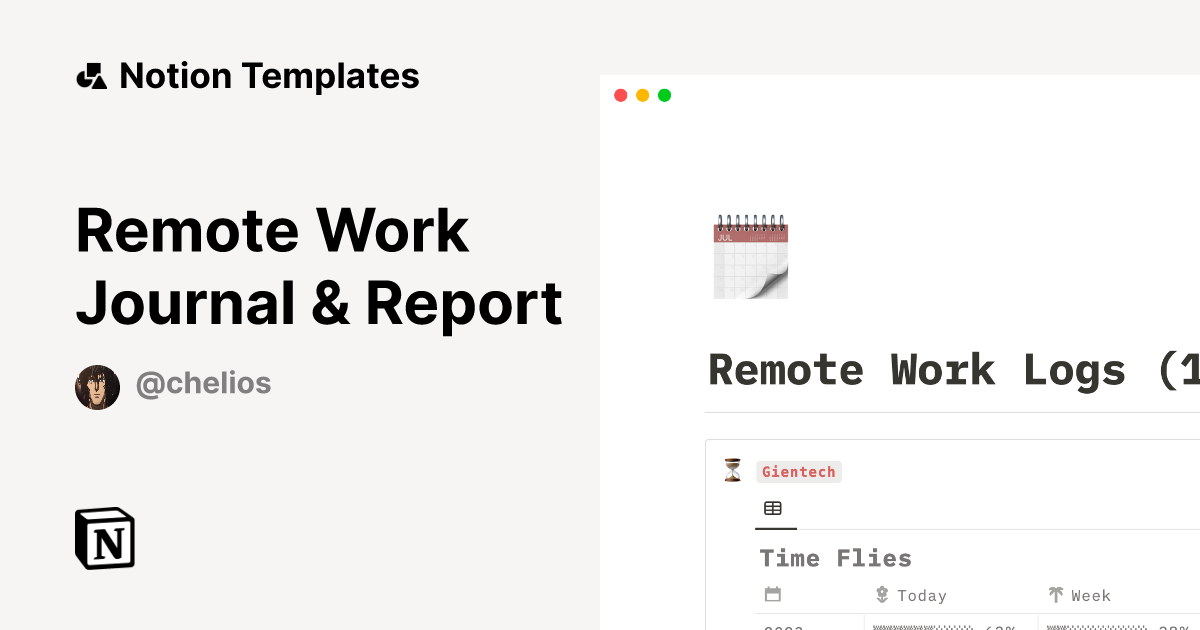Select the Notion N logo
Image resolution: width=1200 pixels, height=630 pixels.
(x=104, y=538)
